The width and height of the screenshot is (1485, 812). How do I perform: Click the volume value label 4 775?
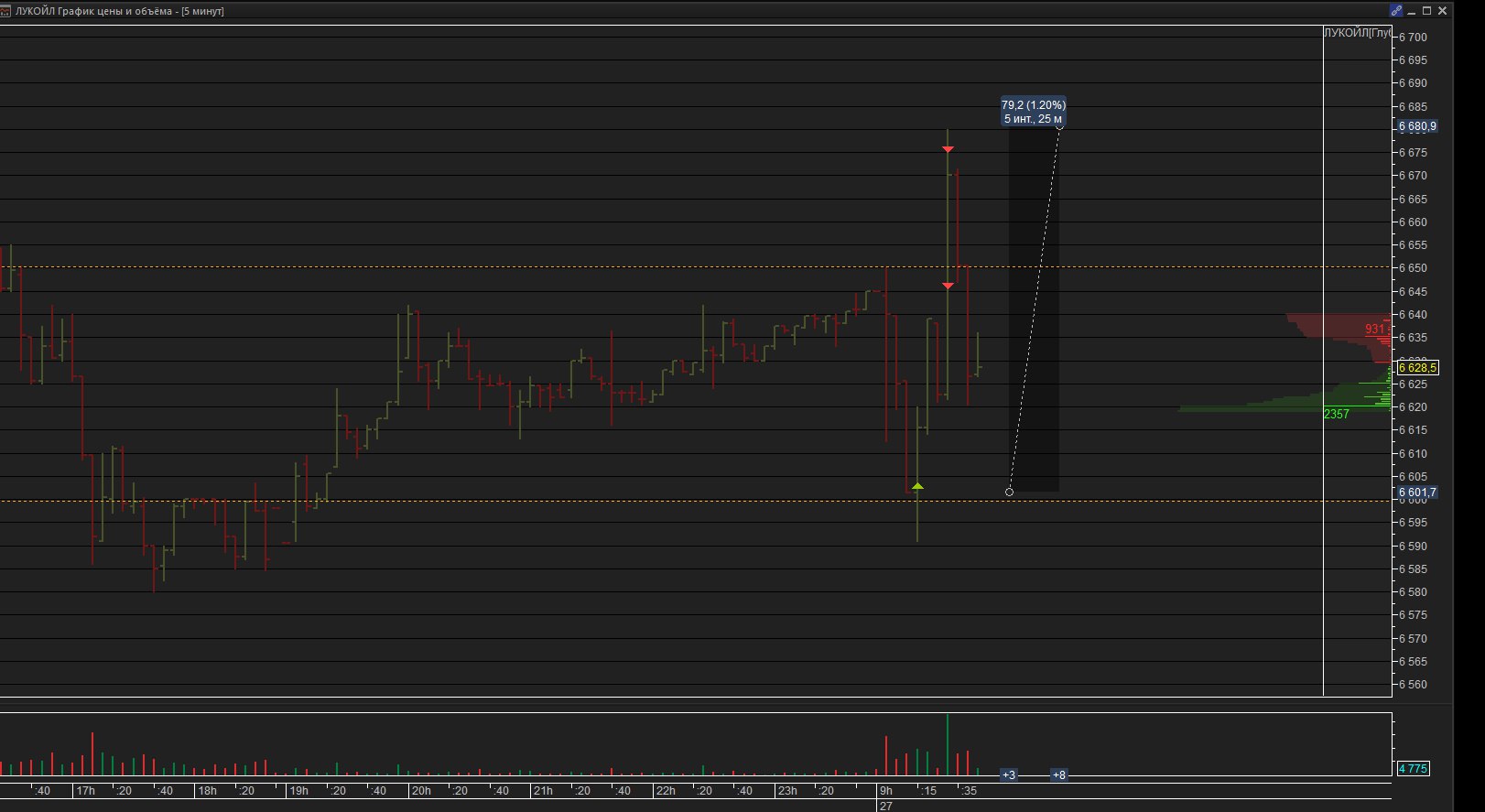click(1413, 769)
